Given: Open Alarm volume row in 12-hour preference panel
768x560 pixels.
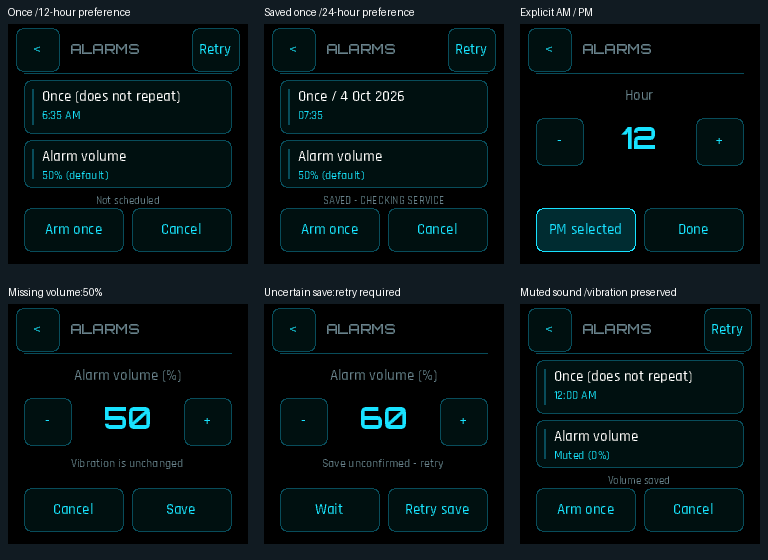Looking at the screenshot, I should [x=128, y=164].
